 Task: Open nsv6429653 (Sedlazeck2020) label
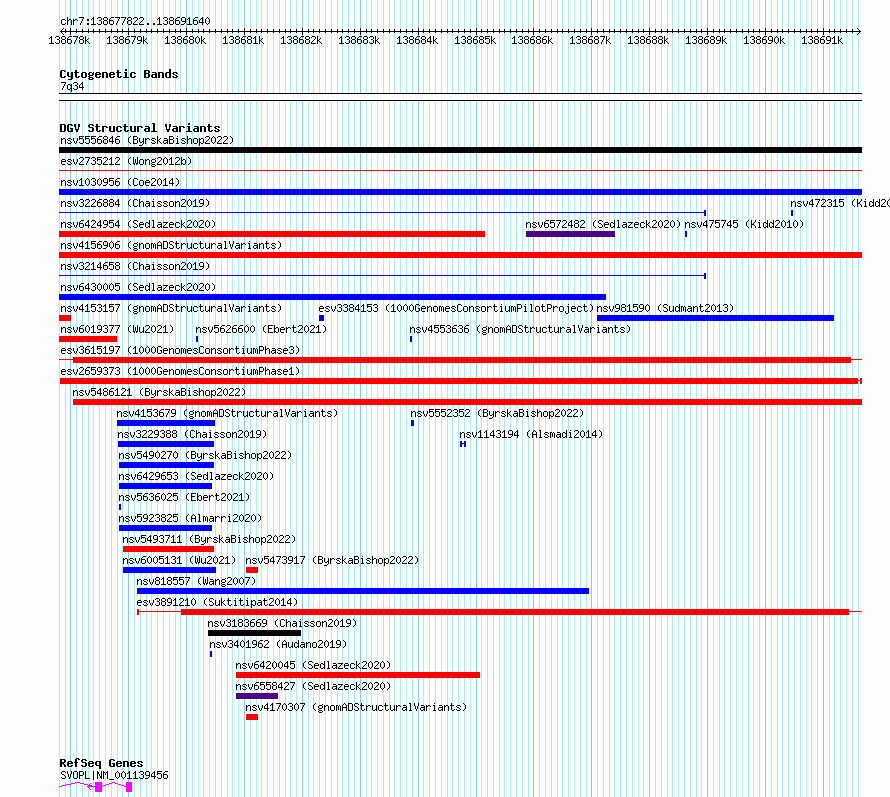click(196, 476)
